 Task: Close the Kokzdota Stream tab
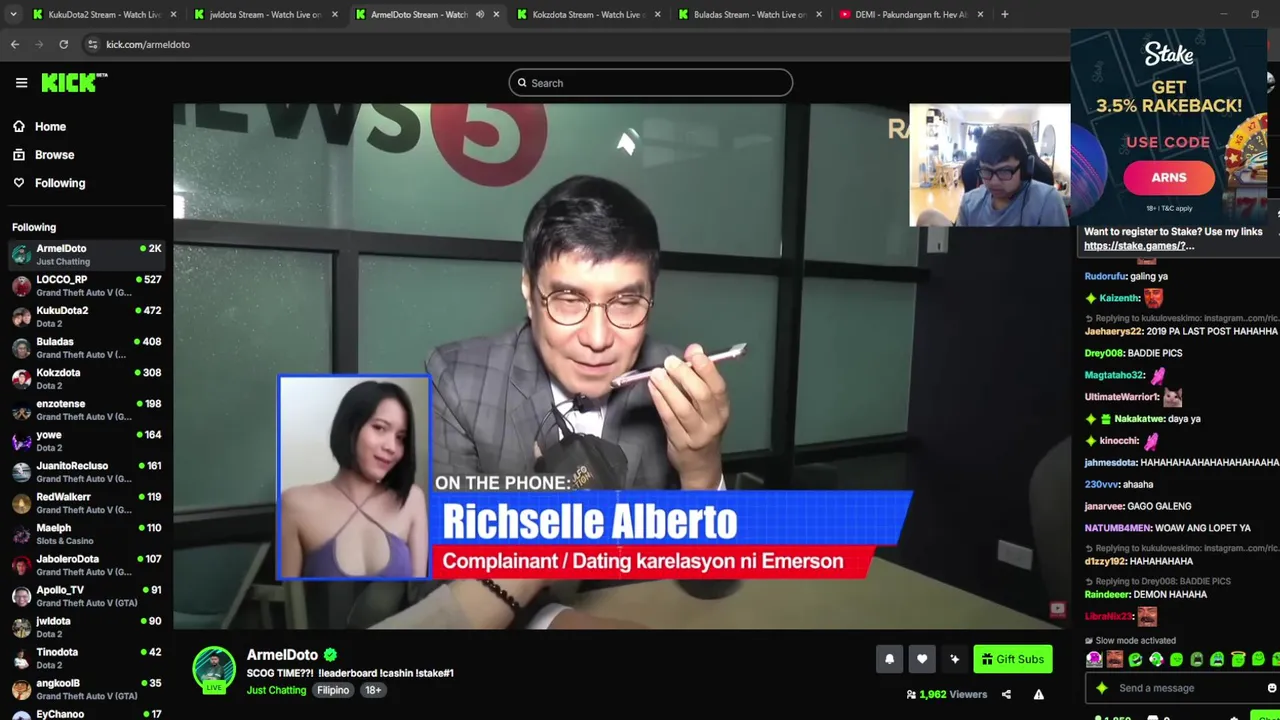click(x=657, y=14)
